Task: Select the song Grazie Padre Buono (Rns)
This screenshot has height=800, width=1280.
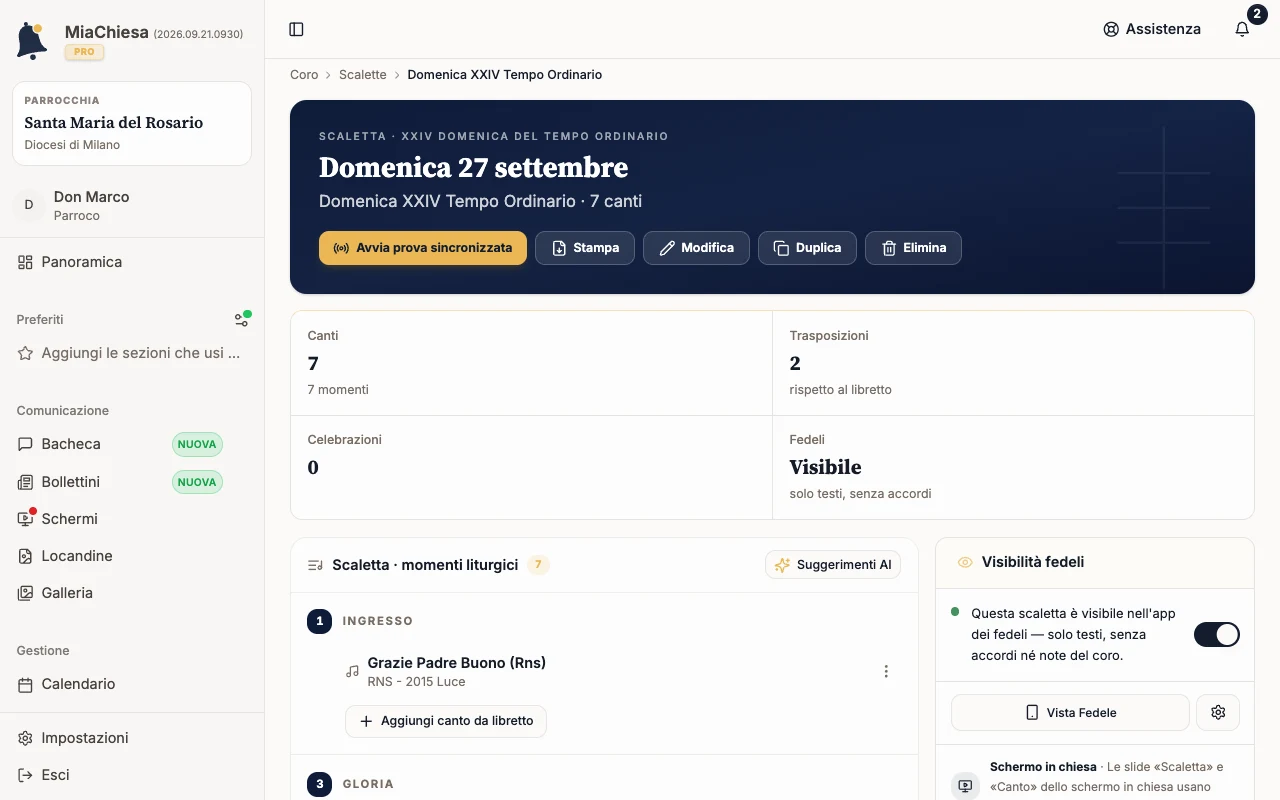Action: tap(457, 663)
